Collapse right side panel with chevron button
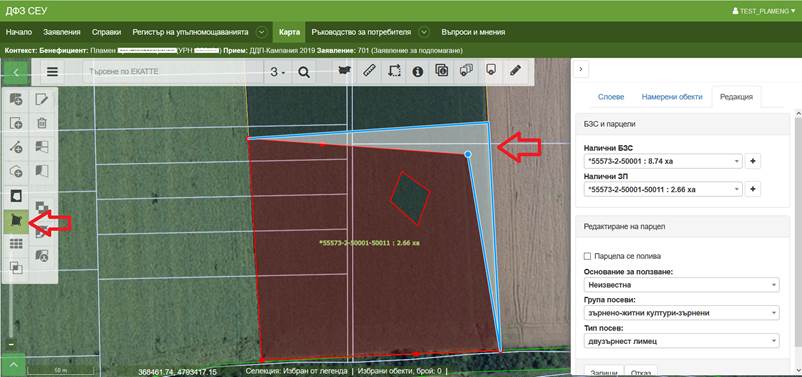 (x=582, y=69)
